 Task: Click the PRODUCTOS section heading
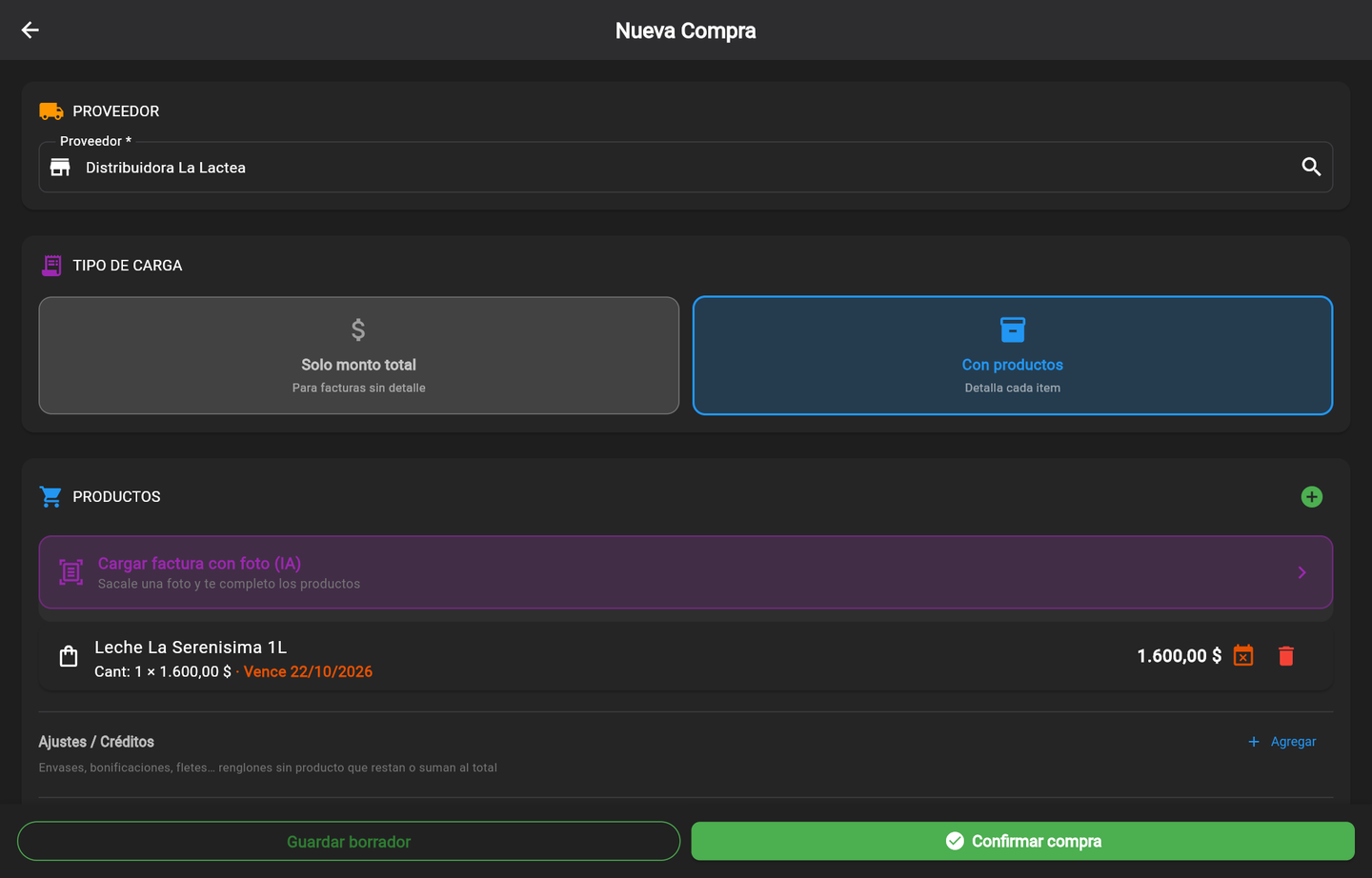click(x=117, y=497)
